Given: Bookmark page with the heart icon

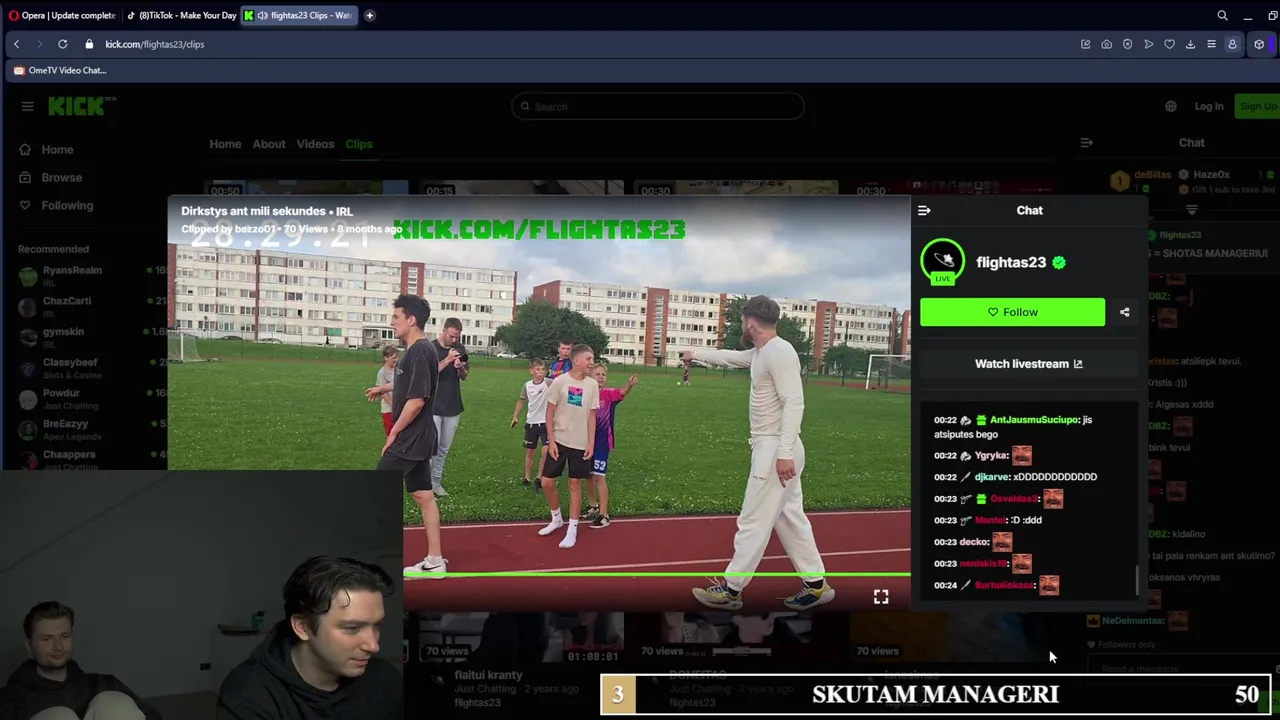Looking at the screenshot, I should [x=1169, y=44].
